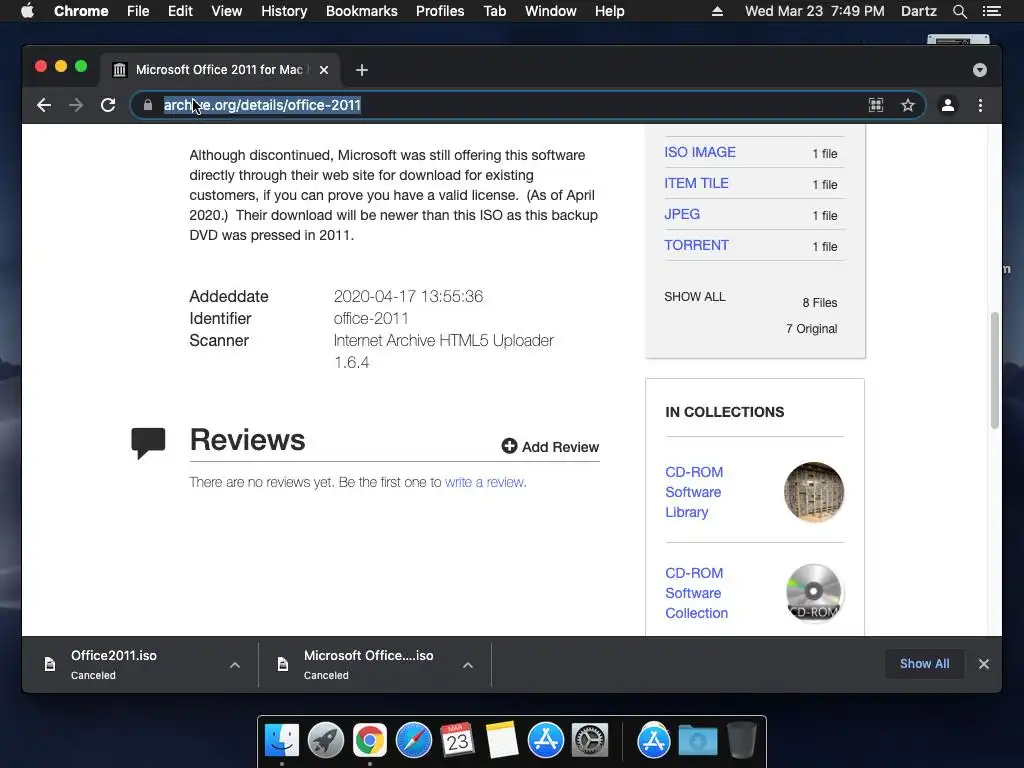Click the Reviews speech bubble icon
Screen dimensions: 1024x768
pos(148,443)
